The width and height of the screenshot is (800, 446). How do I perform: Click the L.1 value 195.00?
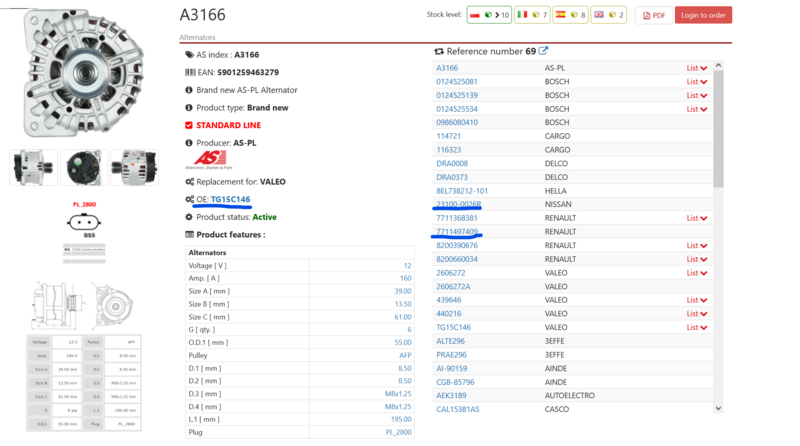[401, 419]
